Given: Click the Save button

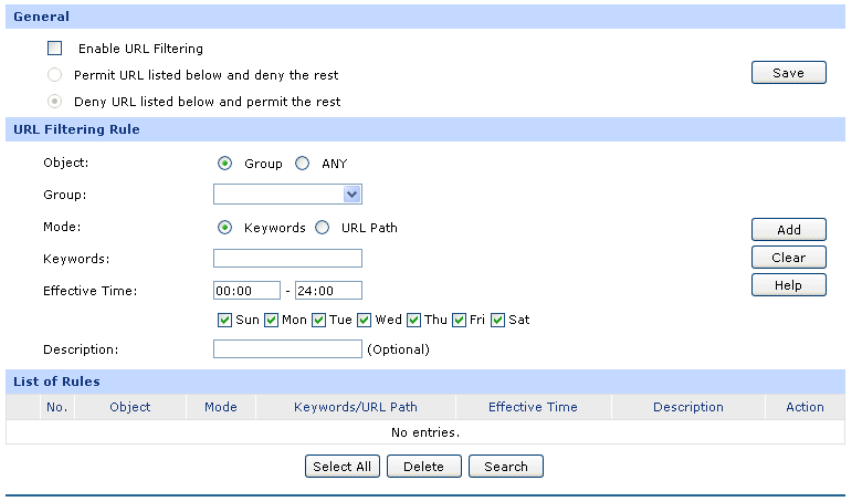Looking at the screenshot, I should click(x=788, y=73).
